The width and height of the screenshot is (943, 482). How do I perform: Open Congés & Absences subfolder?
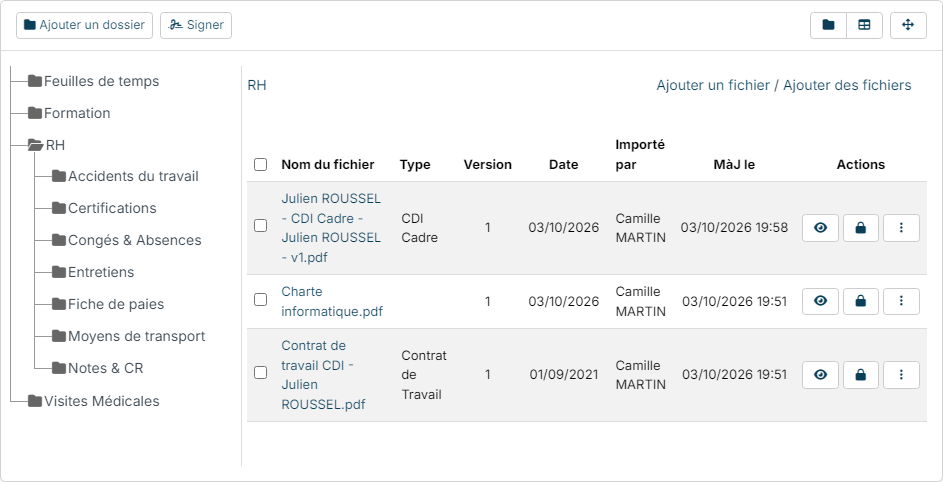pos(126,240)
